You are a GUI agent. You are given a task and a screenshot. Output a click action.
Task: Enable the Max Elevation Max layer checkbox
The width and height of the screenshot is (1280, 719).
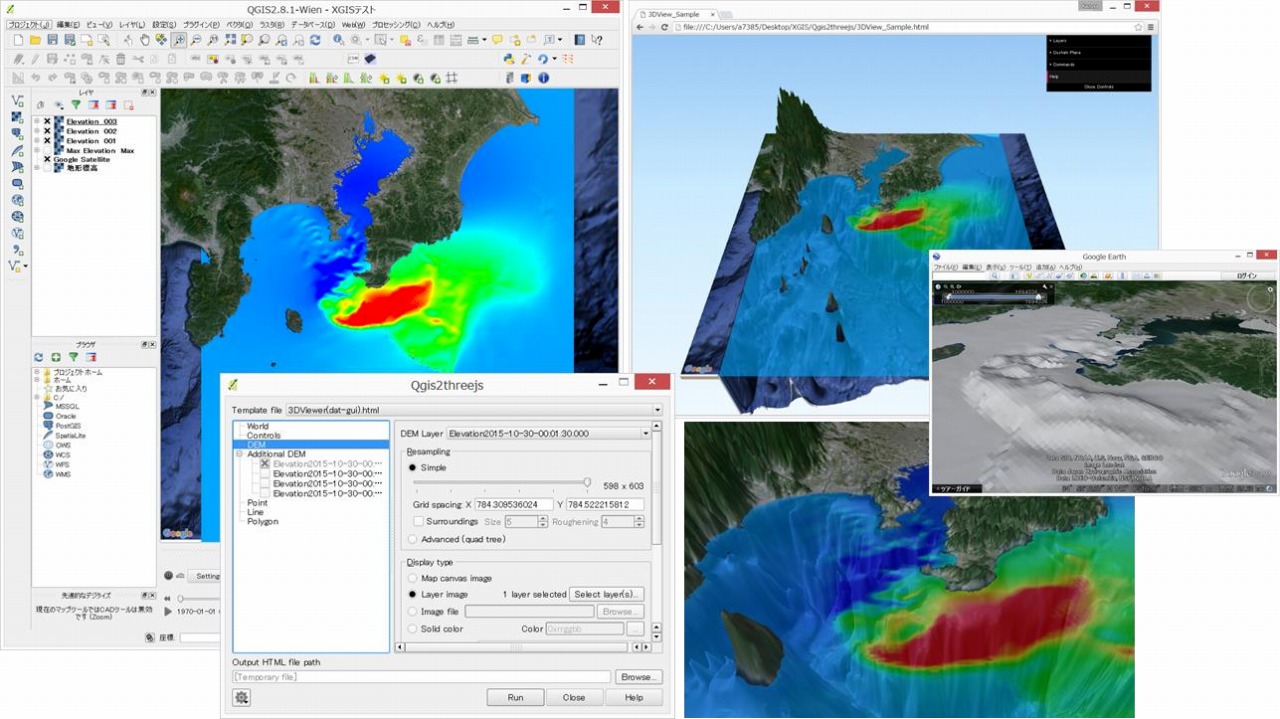tap(47, 150)
